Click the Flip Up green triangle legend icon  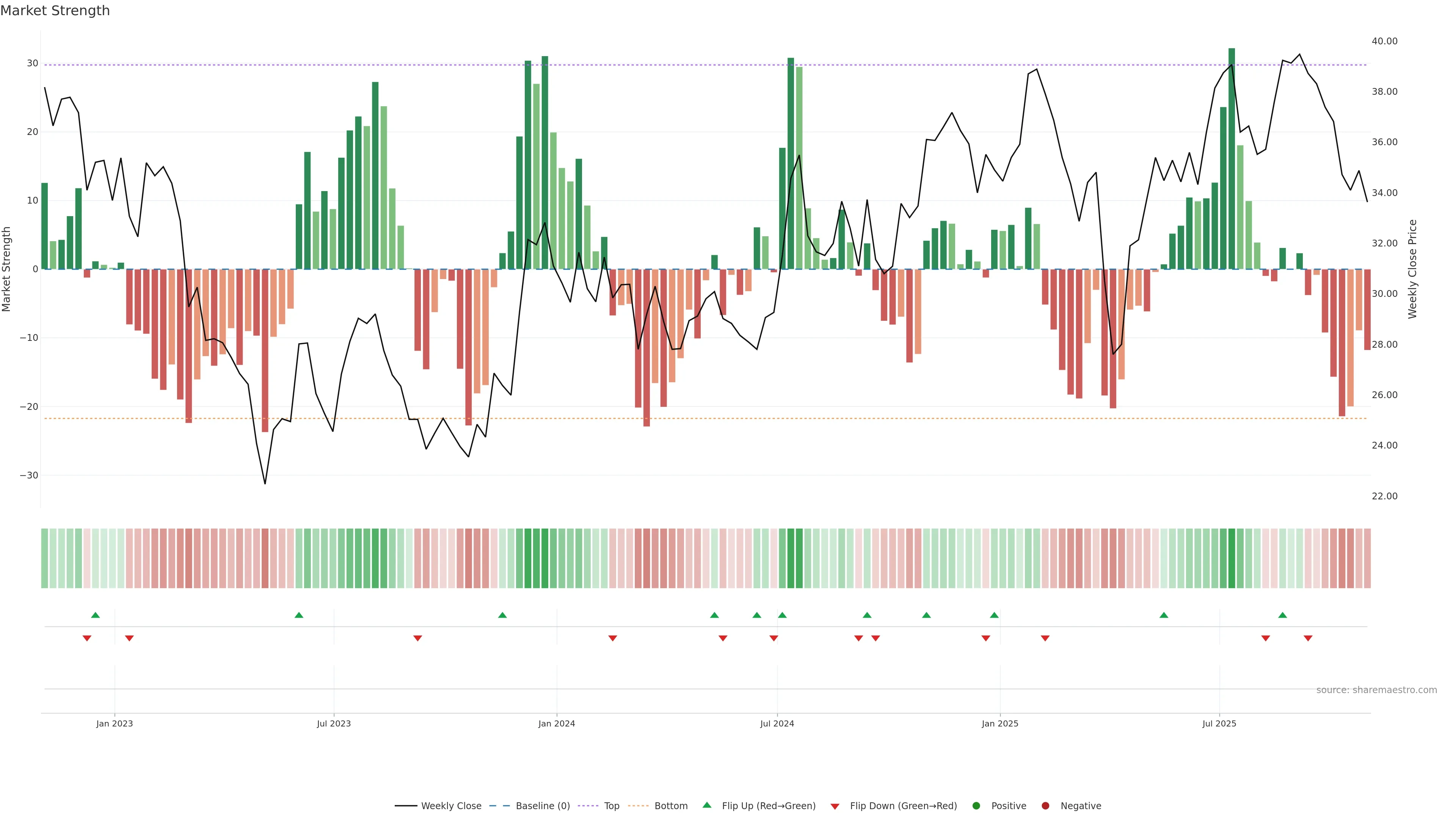pyautogui.click(x=706, y=805)
